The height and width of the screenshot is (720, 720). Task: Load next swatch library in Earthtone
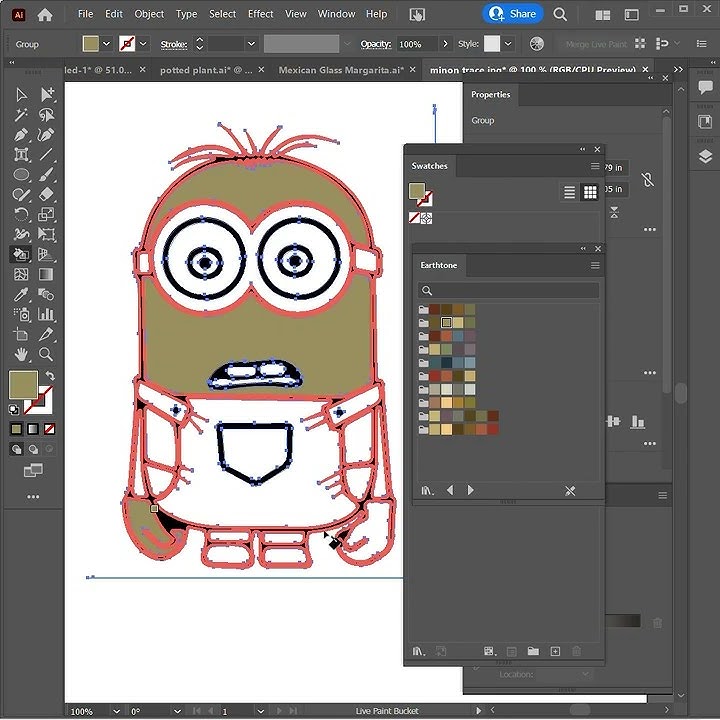point(470,490)
